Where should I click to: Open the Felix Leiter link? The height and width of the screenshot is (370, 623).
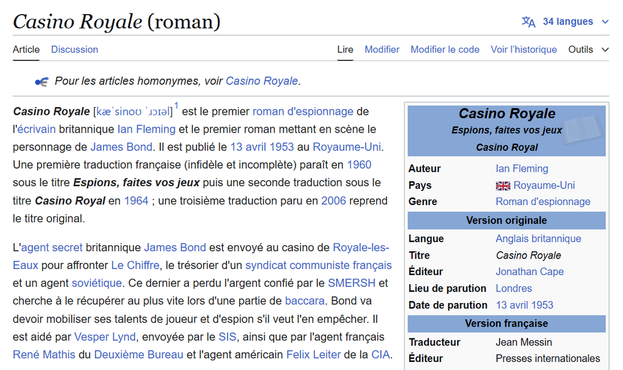(313, 355)
